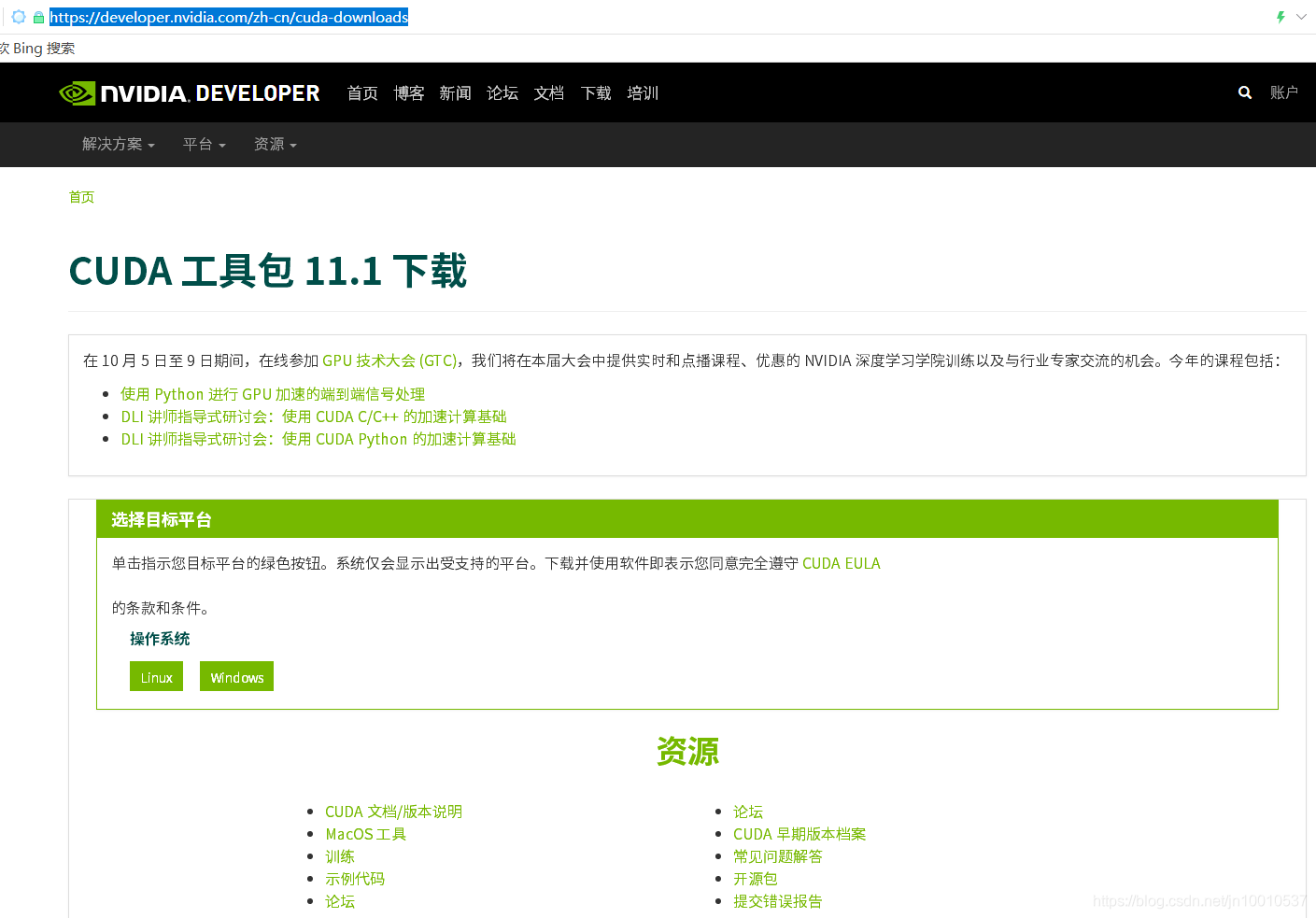Click the 账户 account link
1316x918 pixels.
pos(1284,92)
